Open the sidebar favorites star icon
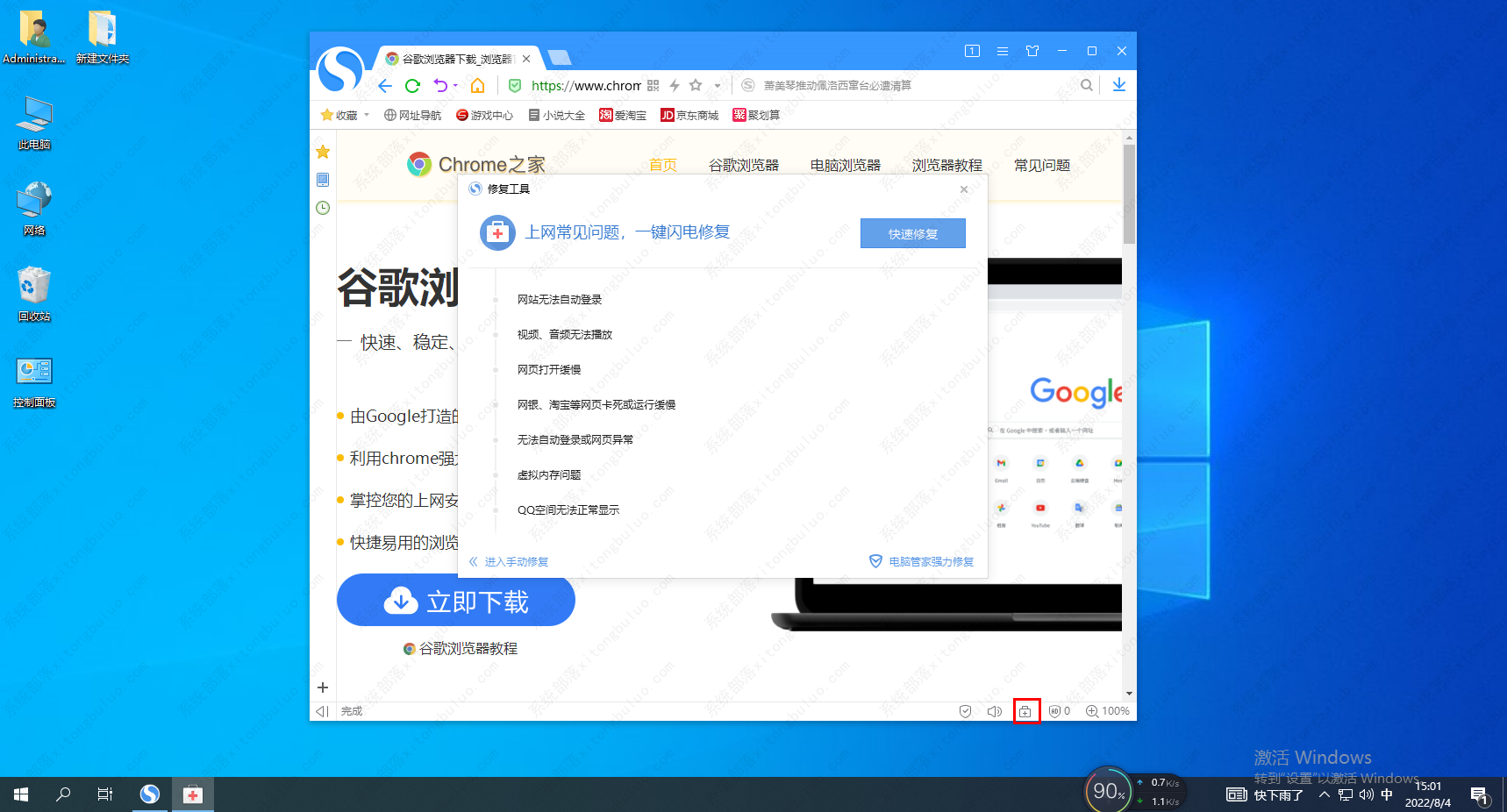 [x=323, y=152]
